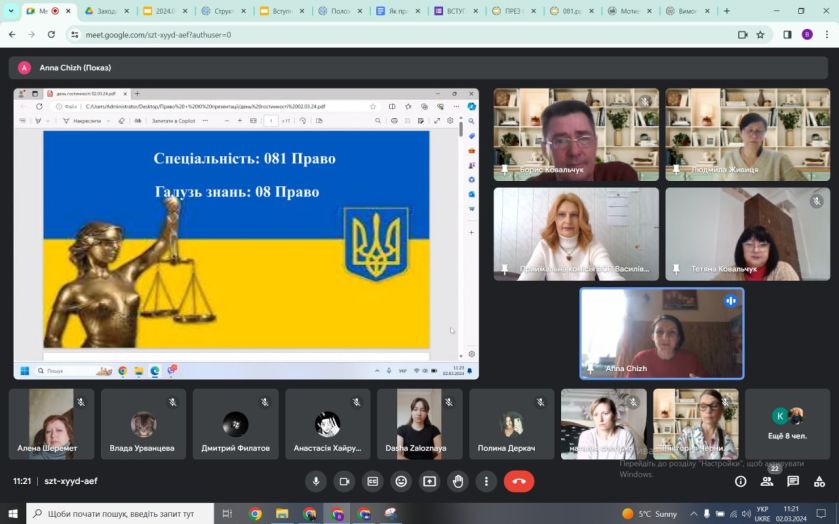Show hidden system tray icons
This screenshot has height=524, width=839.
tap(693, 514)
